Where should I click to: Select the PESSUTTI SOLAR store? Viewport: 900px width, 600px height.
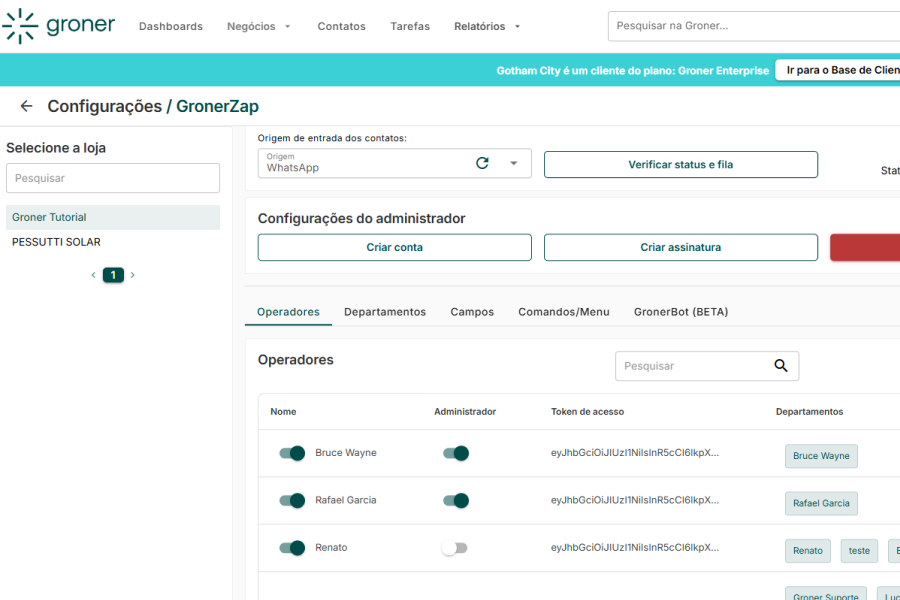click(56, 242)
